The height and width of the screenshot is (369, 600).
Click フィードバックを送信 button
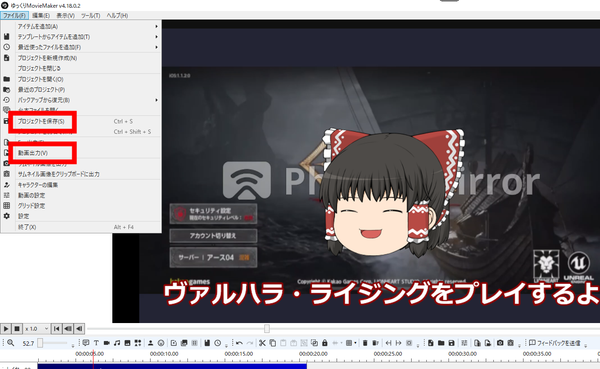click(554, 343)
